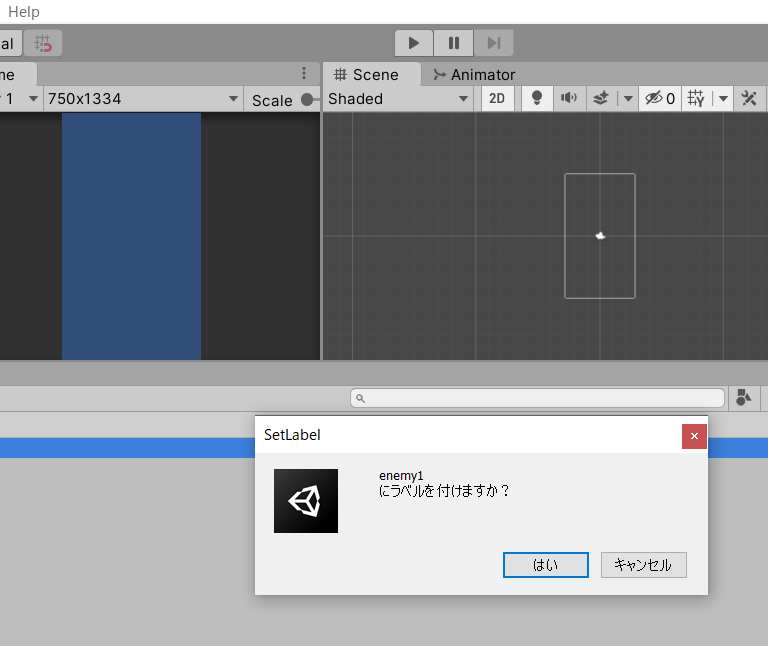768x646 pixels.
Task: Close the SetLabel dialog with red X
Action: 694,436
